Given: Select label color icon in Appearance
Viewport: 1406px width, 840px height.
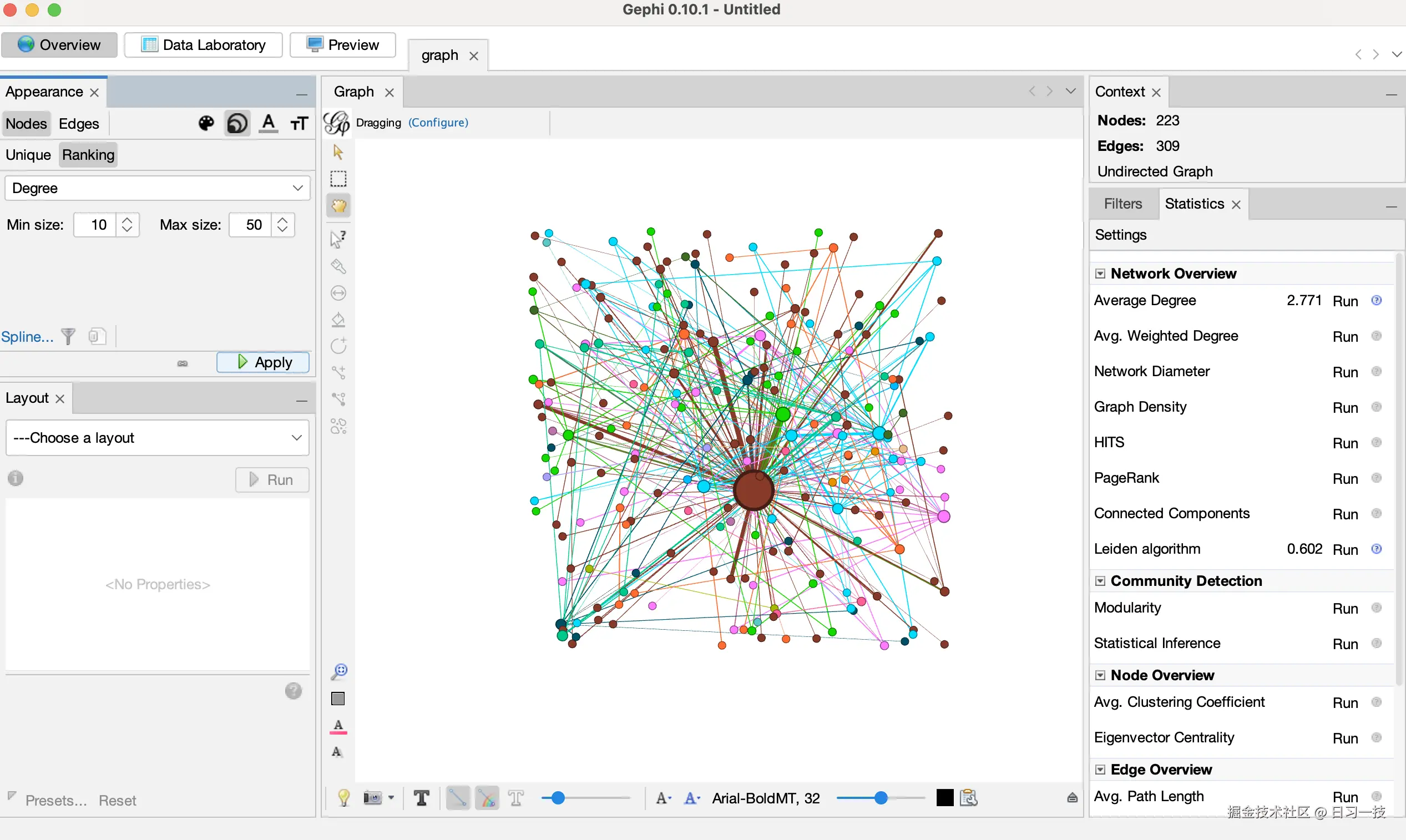Looking at the screenshot, I should [269, 123].
